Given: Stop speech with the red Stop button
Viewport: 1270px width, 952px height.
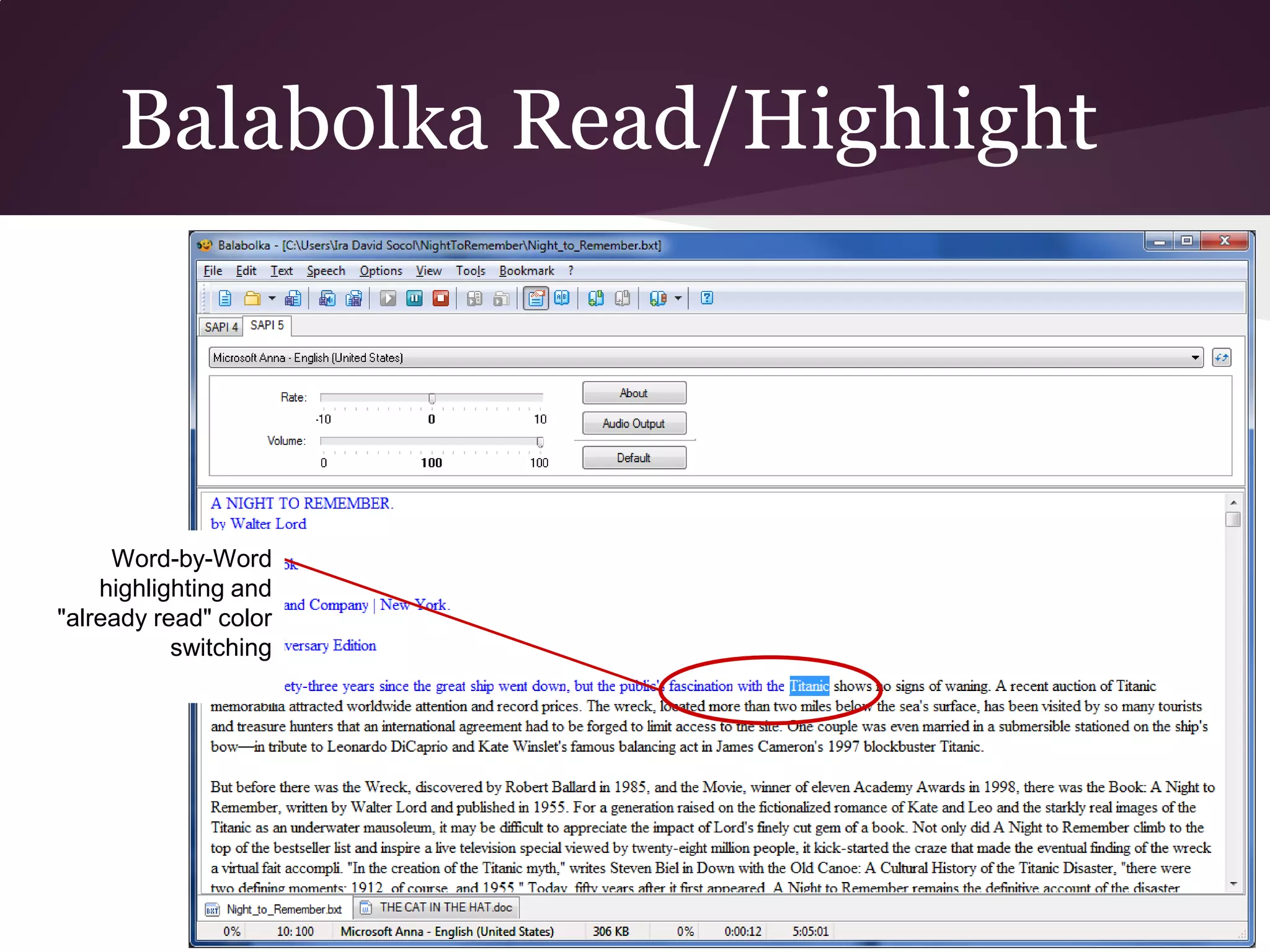Looking at the screenshot, I should 441,299.
